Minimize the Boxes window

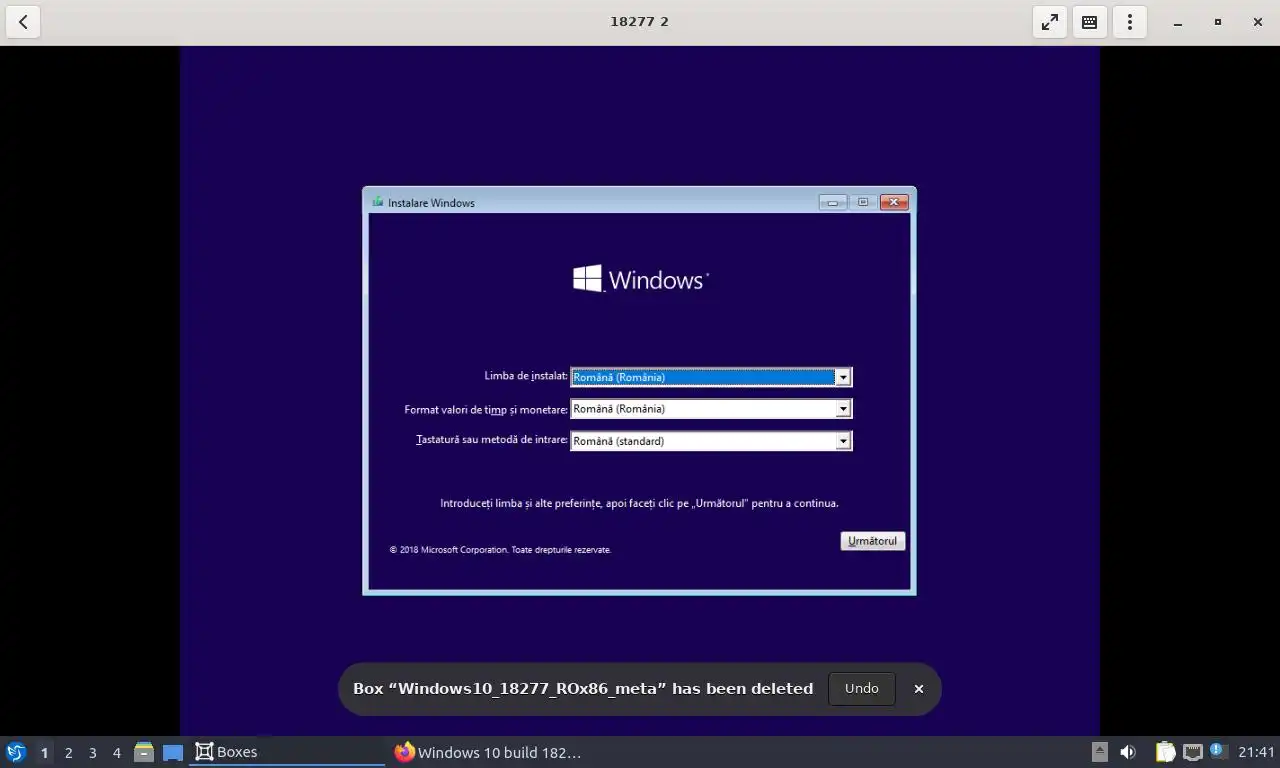click(1178, 22)
